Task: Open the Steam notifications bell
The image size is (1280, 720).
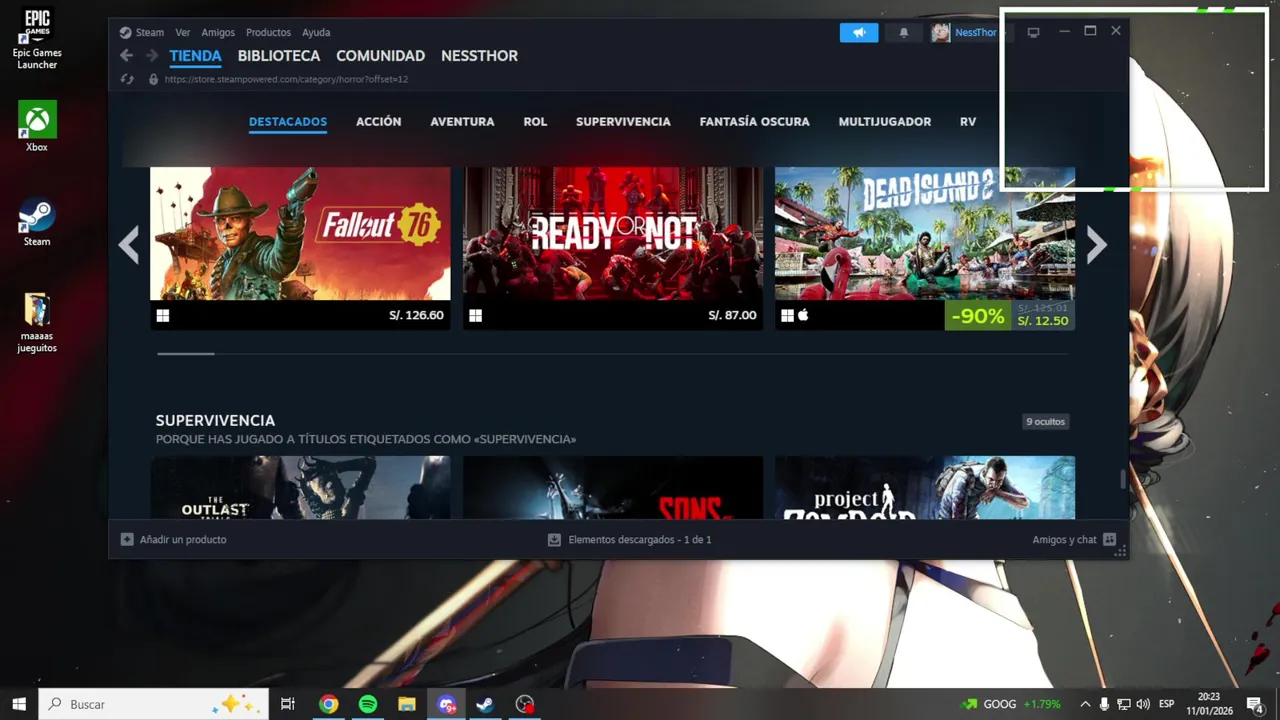Action: coord(904,32)
